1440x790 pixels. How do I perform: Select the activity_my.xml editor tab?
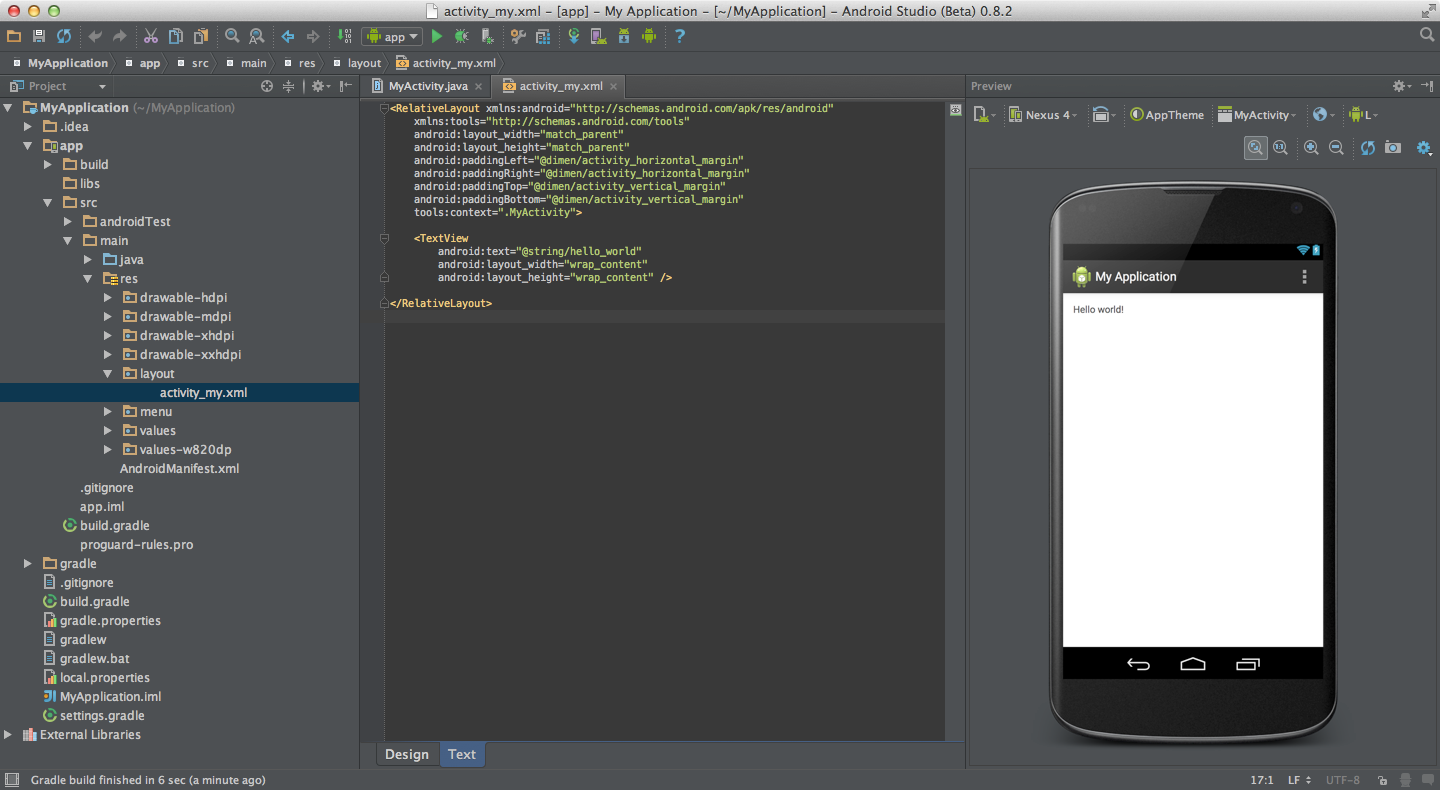point(561,86)
